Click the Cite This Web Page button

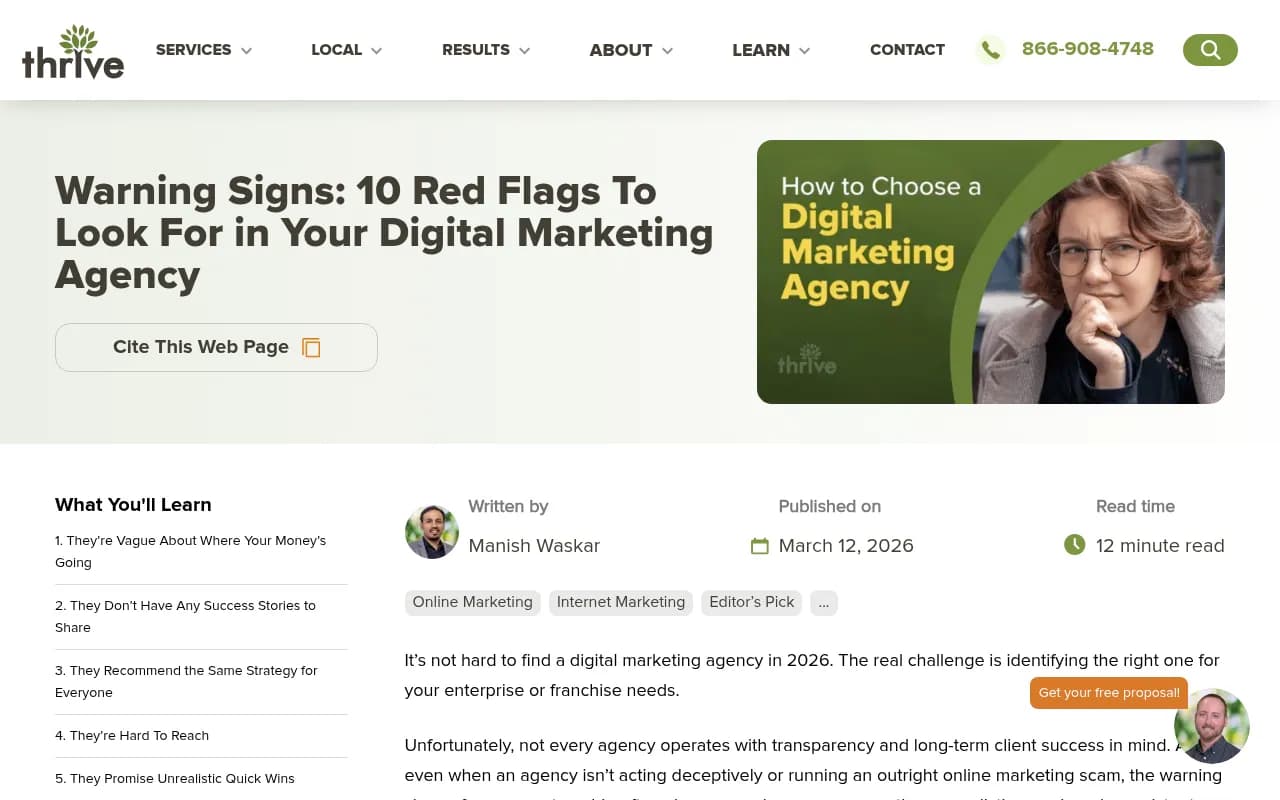pos(216,347)
